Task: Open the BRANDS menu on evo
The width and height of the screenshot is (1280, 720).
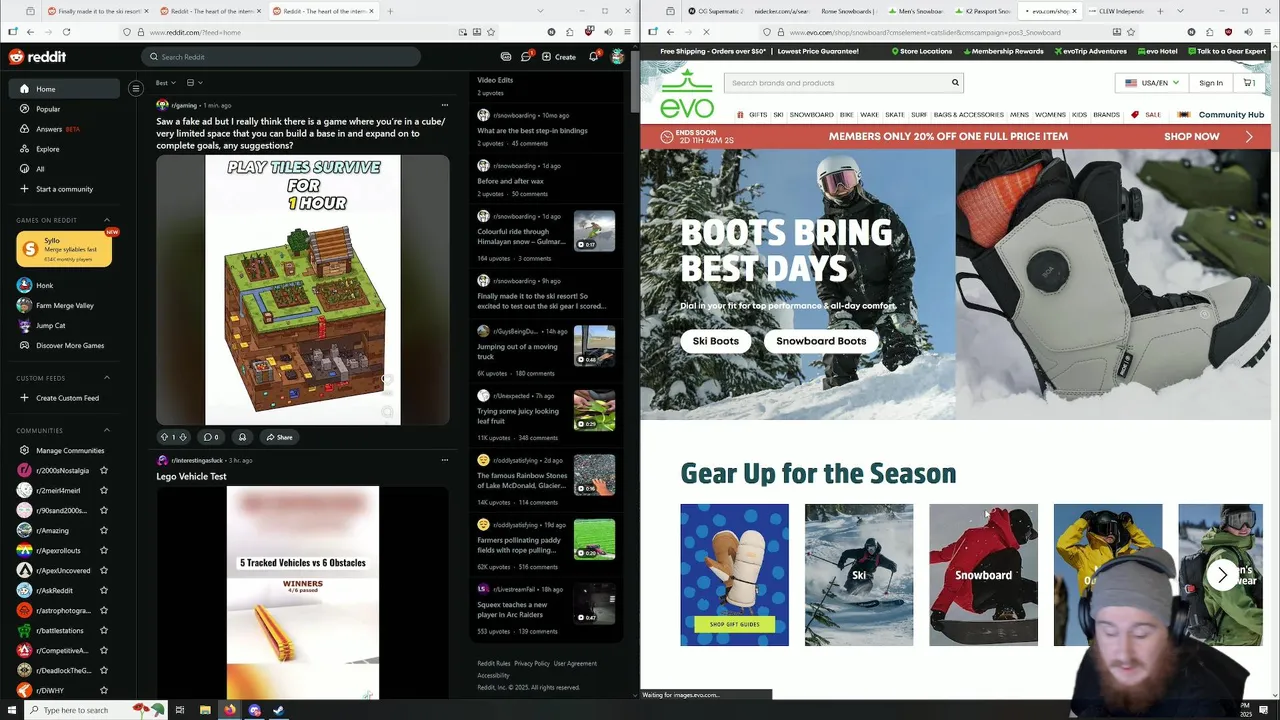Action: [1106, 115]
